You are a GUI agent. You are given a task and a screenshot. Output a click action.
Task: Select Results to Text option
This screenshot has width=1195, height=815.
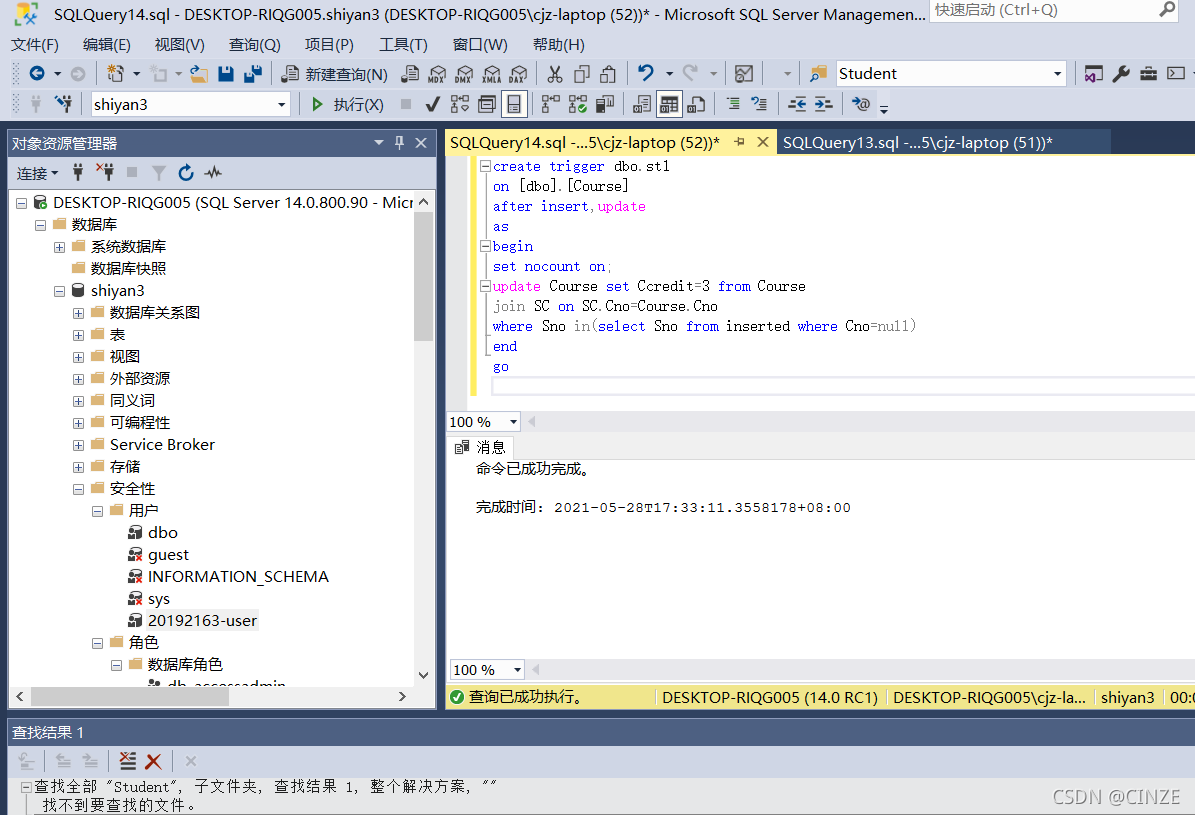(x=642, y=104)
